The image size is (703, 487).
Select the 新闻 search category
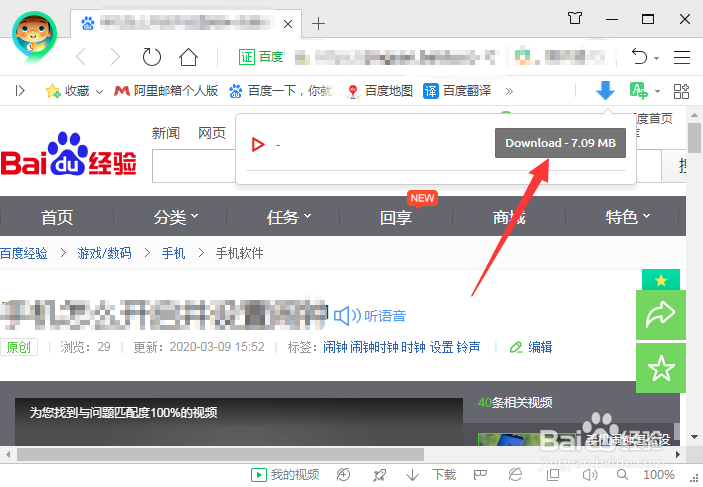click(165, 133)
